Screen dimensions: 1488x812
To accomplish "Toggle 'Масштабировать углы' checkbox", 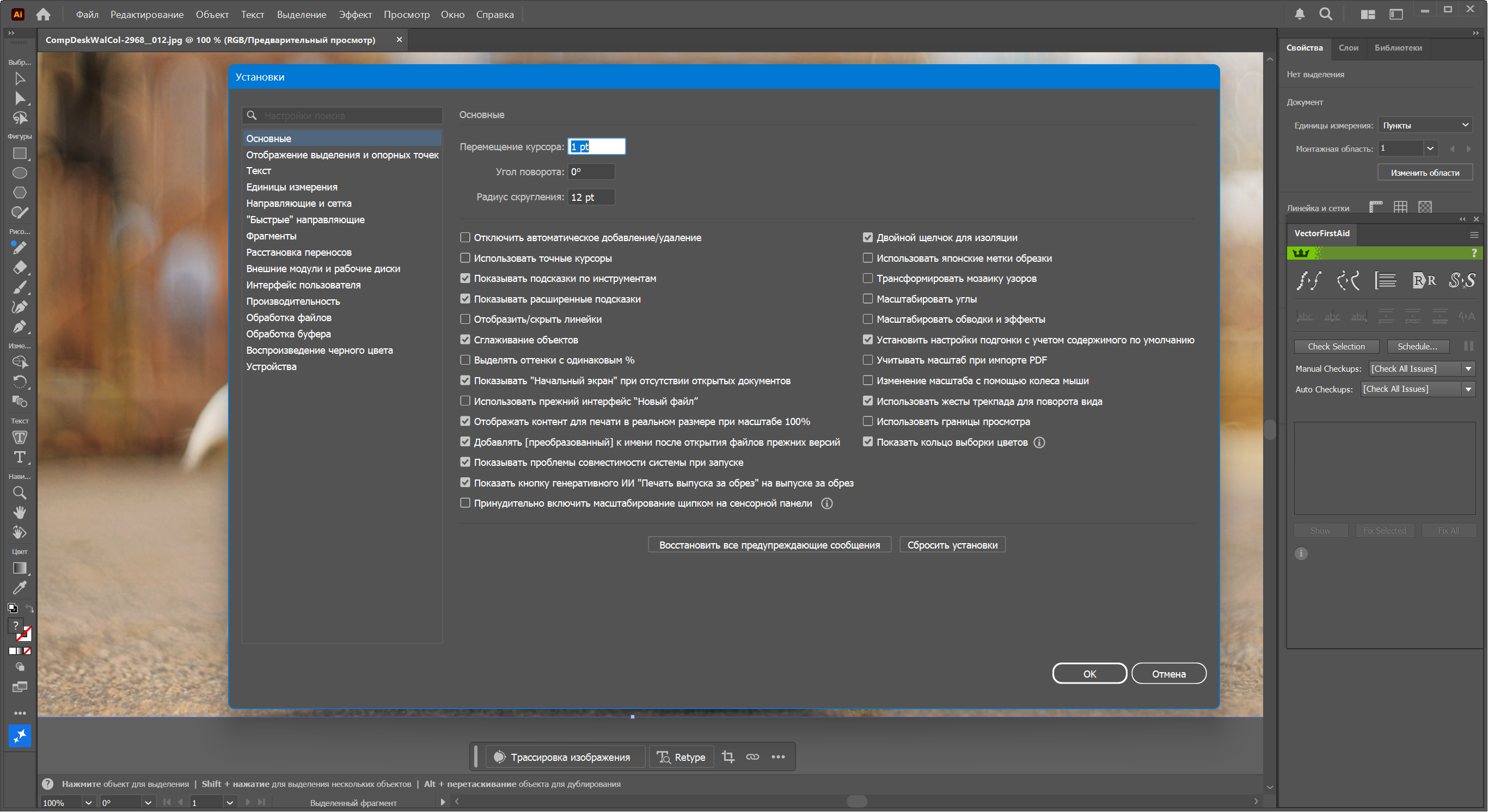I will pyautogui.click(x=868, y=299).
